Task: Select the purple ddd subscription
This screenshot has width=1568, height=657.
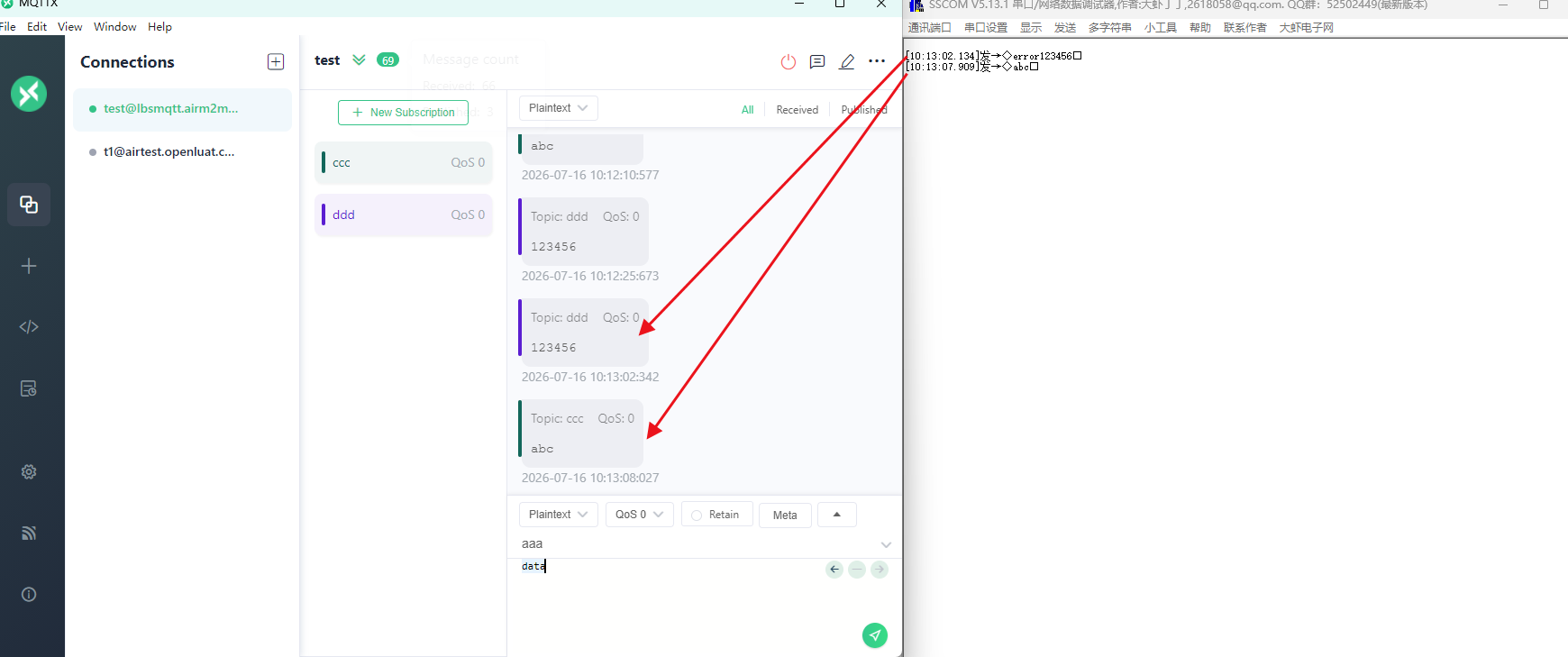Action: coord(404,214)
